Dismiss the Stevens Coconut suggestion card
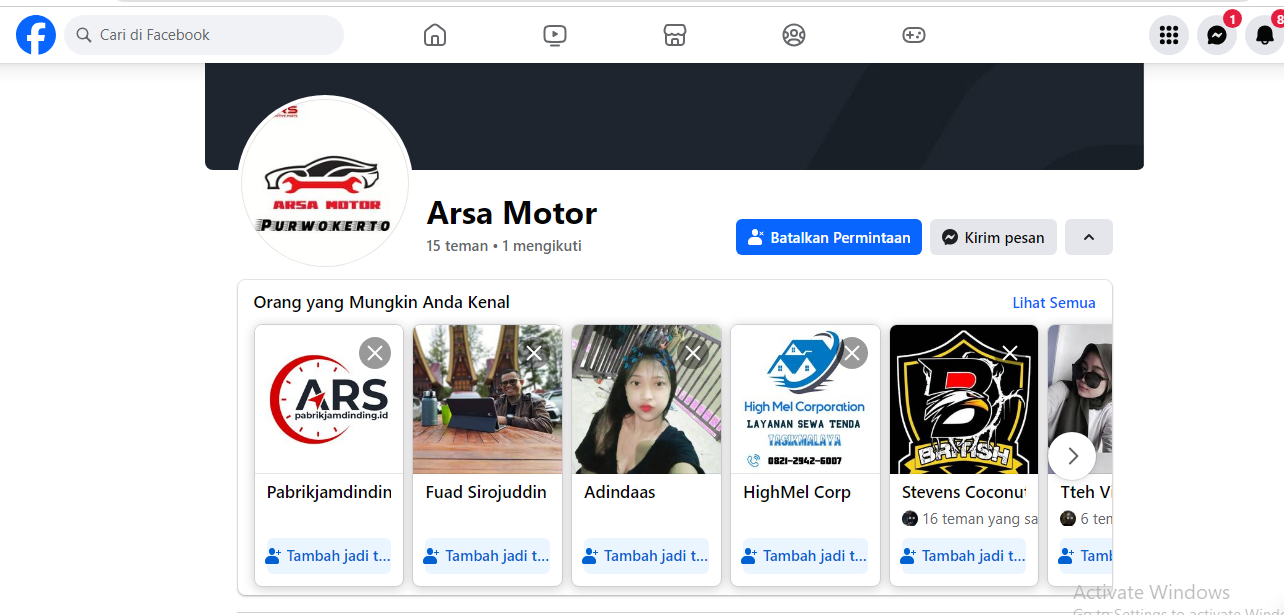1284x615 pixels. [x=1010, y=353]
